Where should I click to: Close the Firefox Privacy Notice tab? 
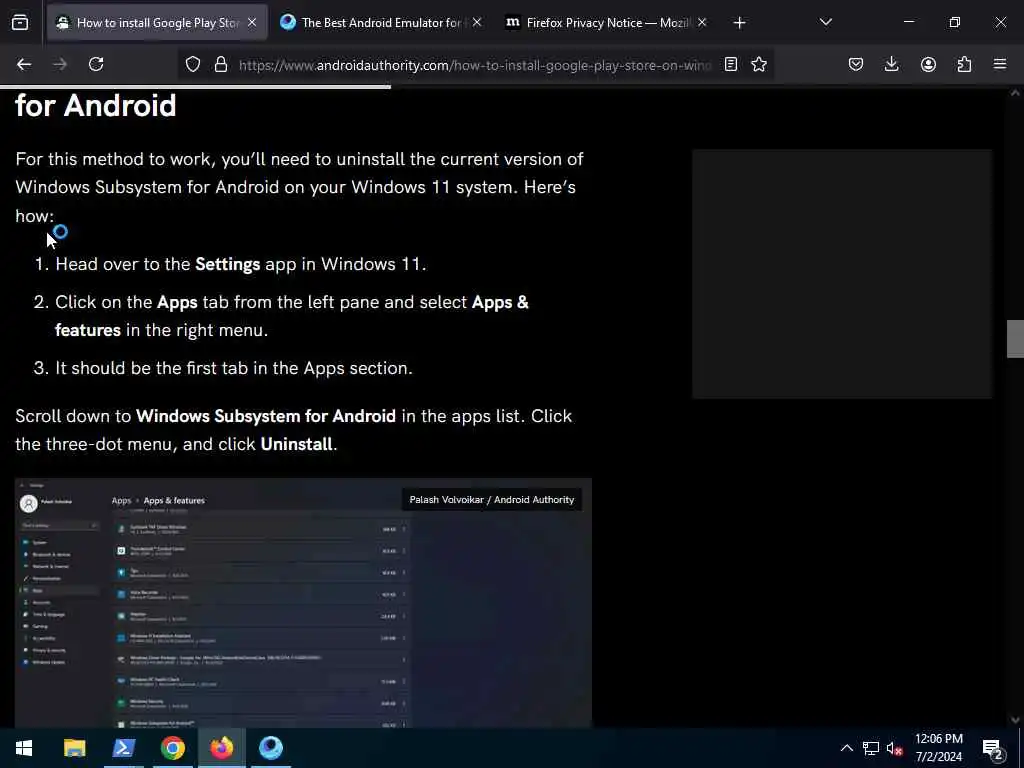(x=702, y=23)
